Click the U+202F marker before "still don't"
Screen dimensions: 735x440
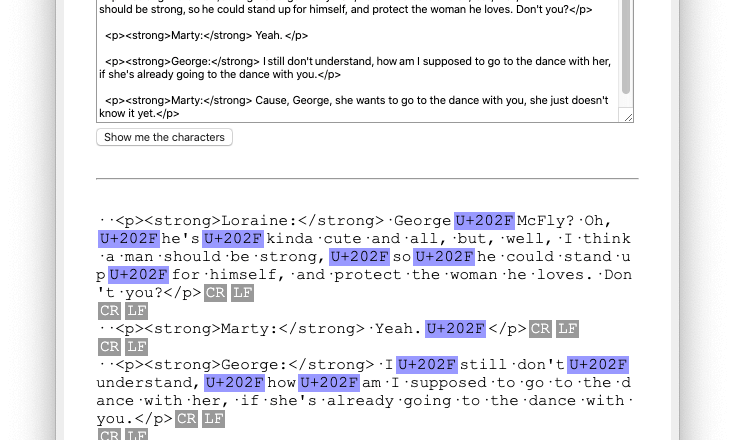coord(426,365)
